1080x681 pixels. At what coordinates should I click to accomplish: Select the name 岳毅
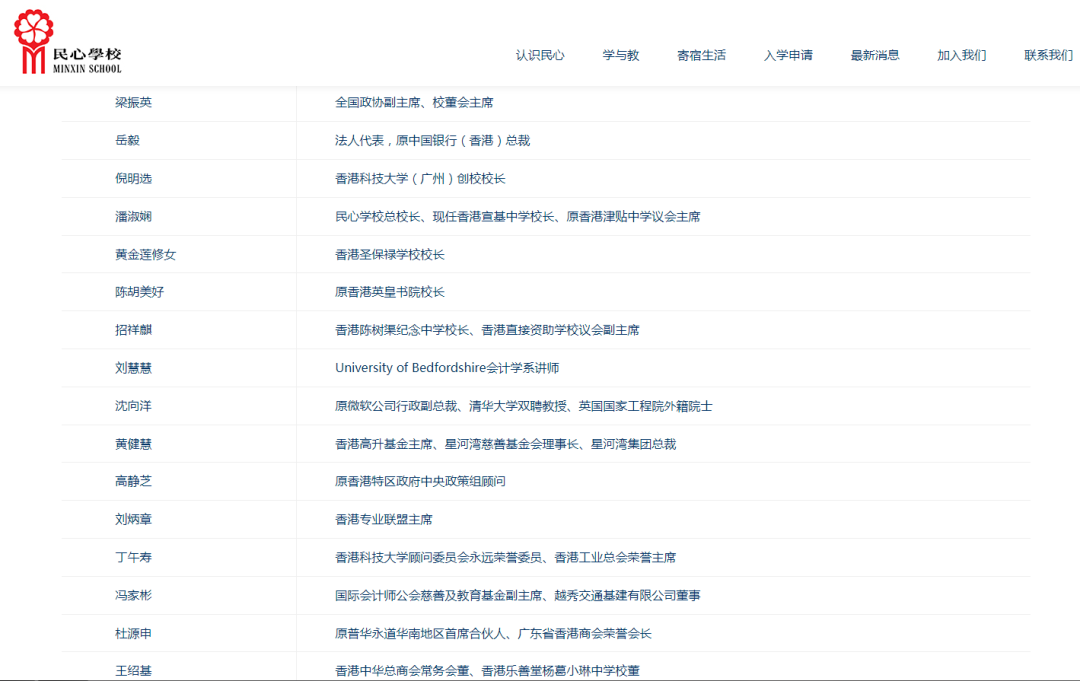[x=127, y=140]
